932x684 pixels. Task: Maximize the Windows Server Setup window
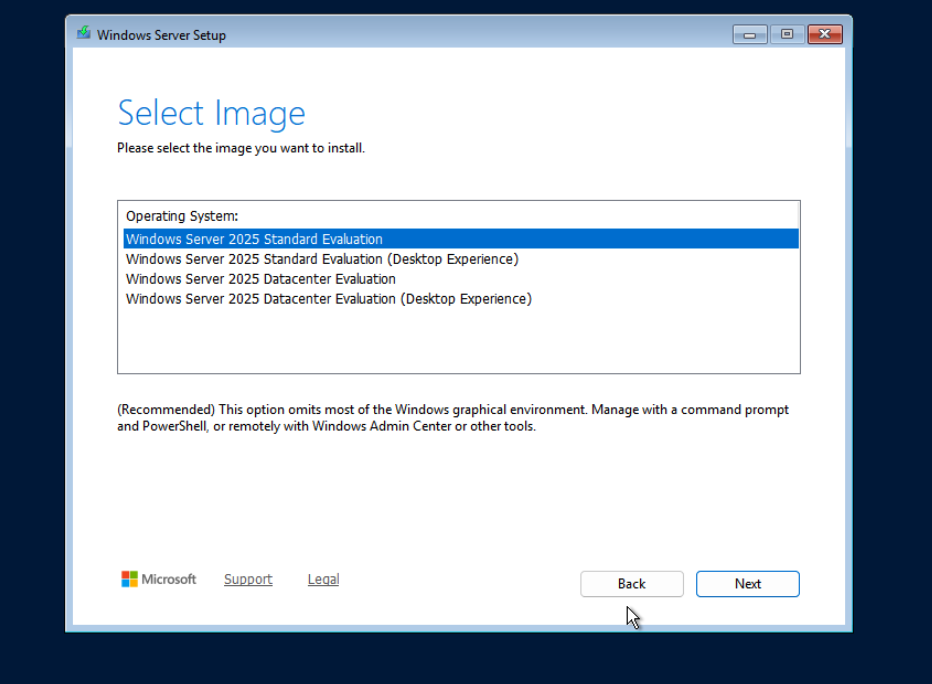787,34
